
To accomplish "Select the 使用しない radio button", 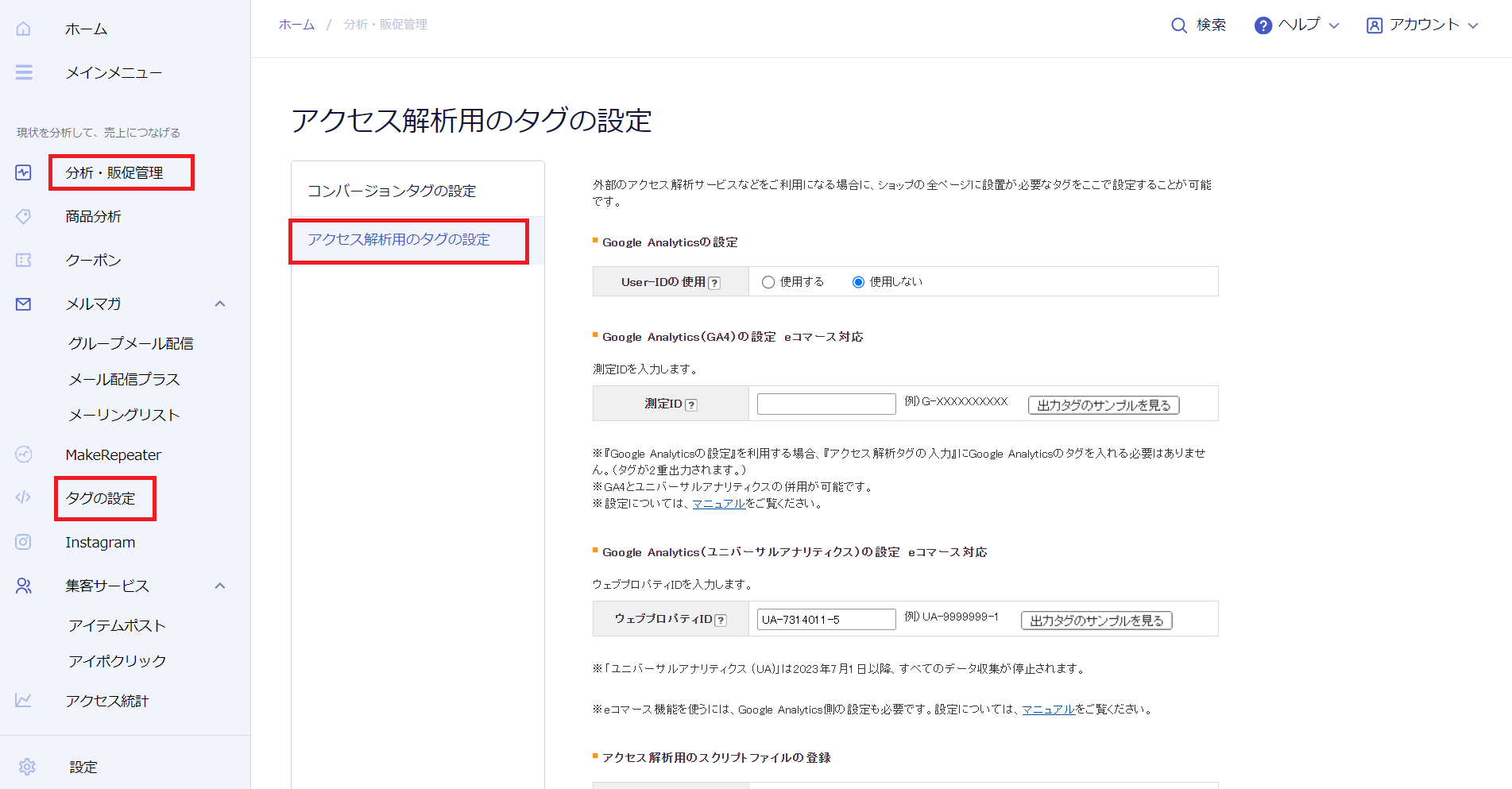I will 858,282.
